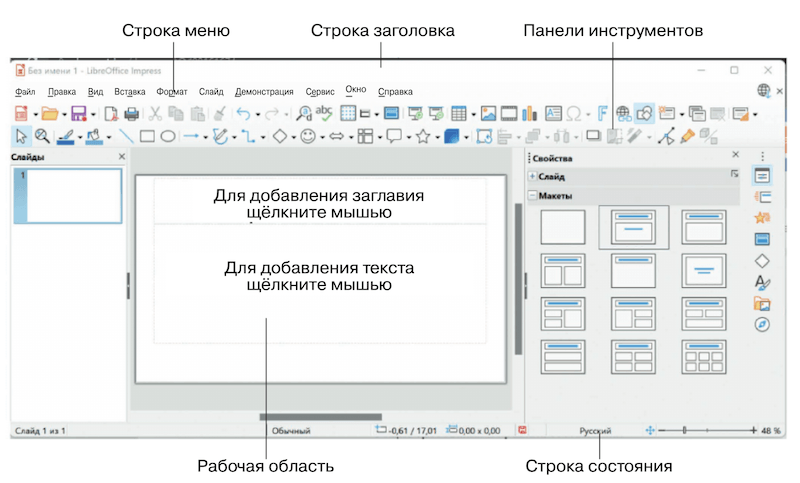Image resolution: width=800 pixels, height=483 pixels.
Task: Expand the Слайд section in Properties
Action: click(533, 177)
